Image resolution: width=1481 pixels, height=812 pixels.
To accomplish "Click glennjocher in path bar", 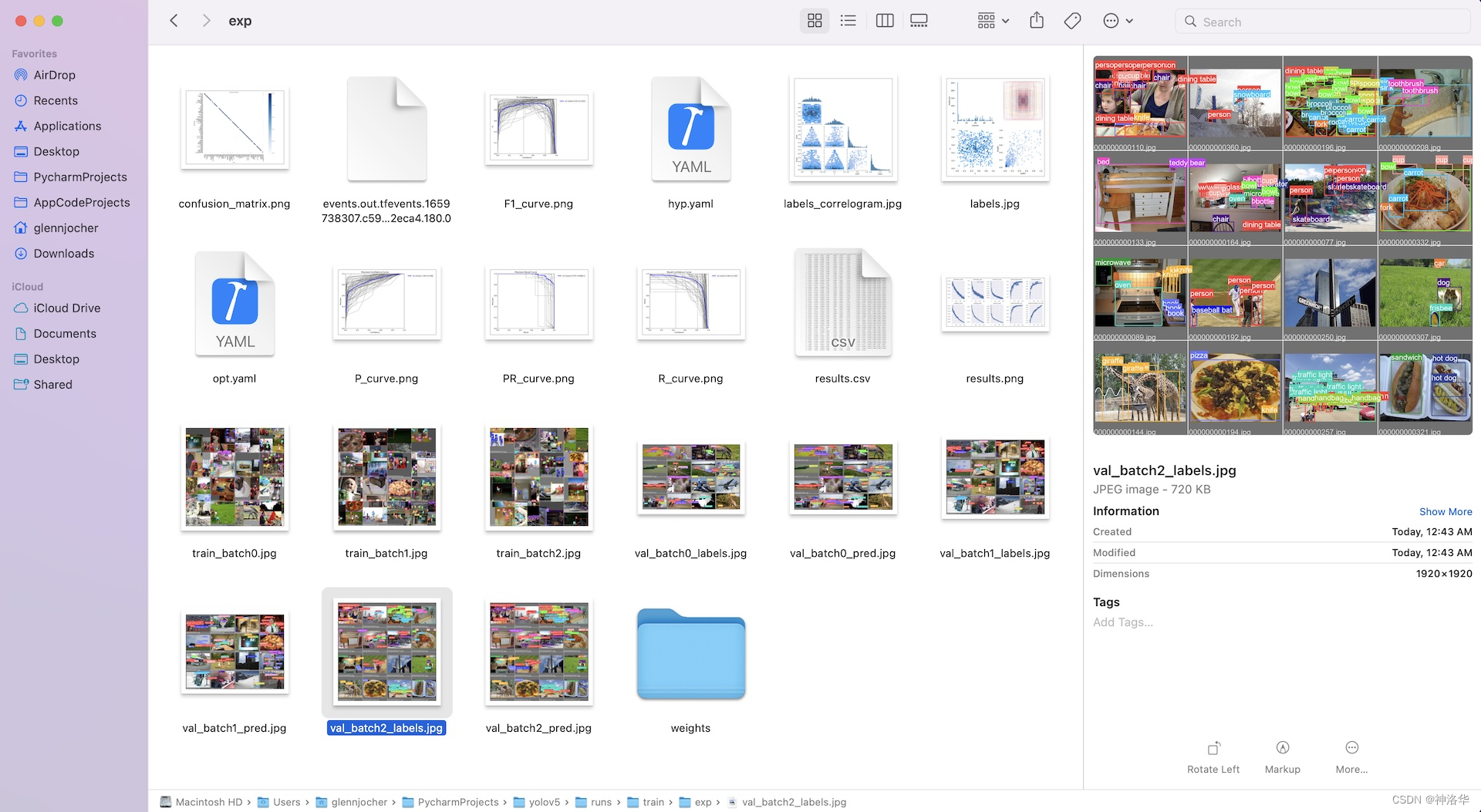I will click(352, 802).
